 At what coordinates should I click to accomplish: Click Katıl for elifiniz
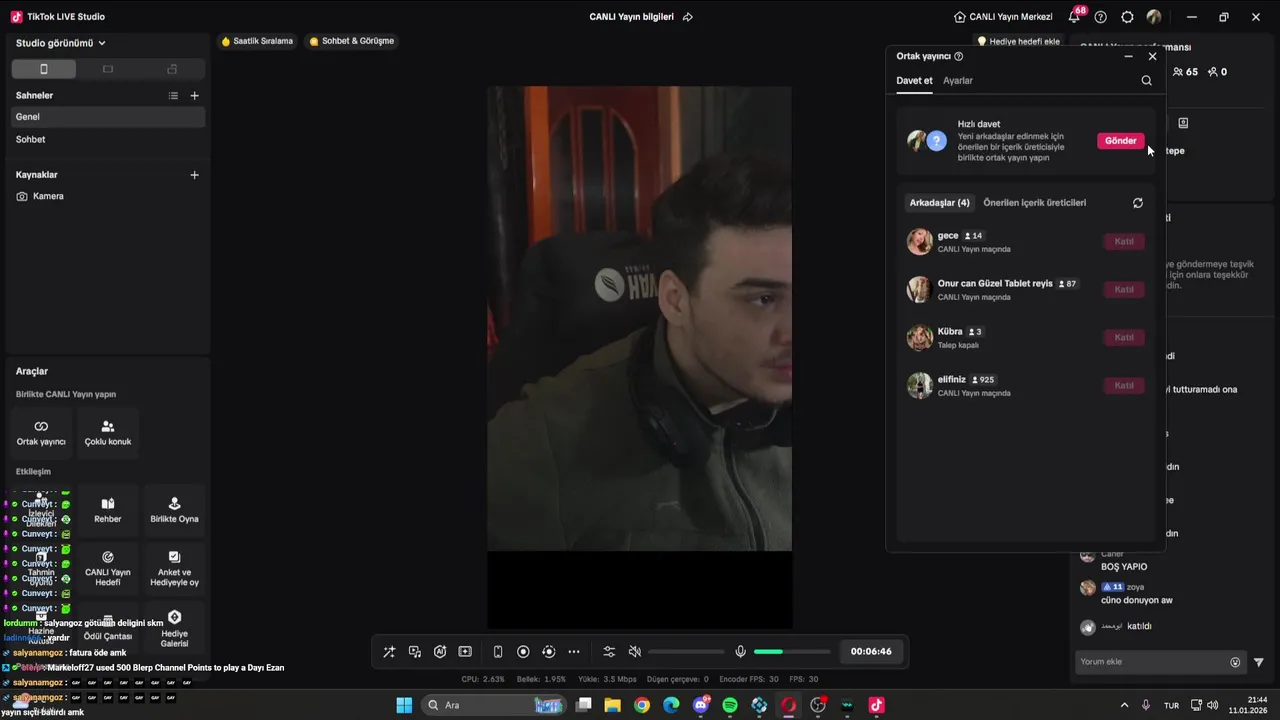(1124, 386)
